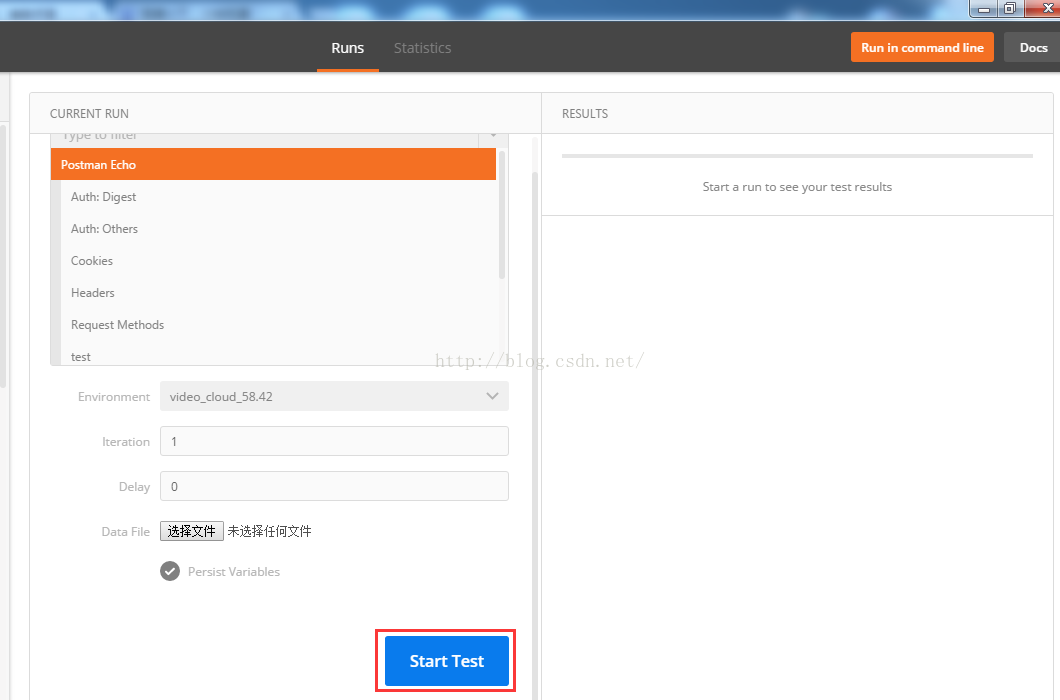Select the Headers folder
The image size is (1060, 700).
click(93, 293)
